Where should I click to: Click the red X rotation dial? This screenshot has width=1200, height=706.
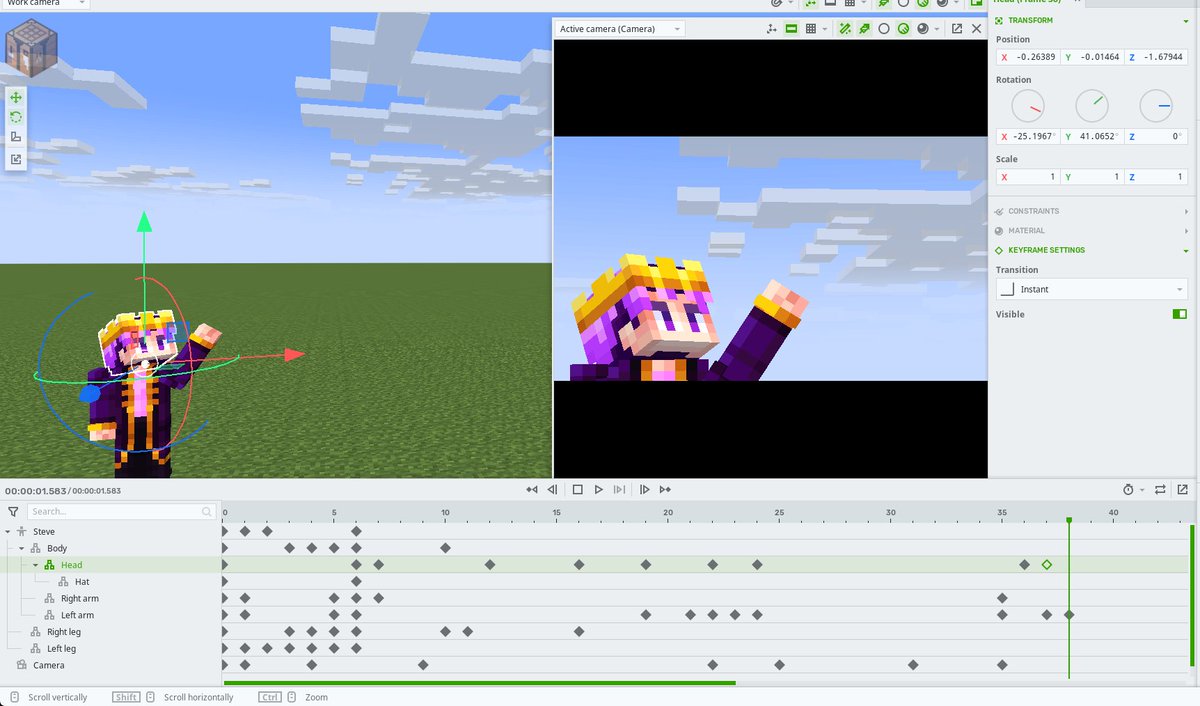1027,106
